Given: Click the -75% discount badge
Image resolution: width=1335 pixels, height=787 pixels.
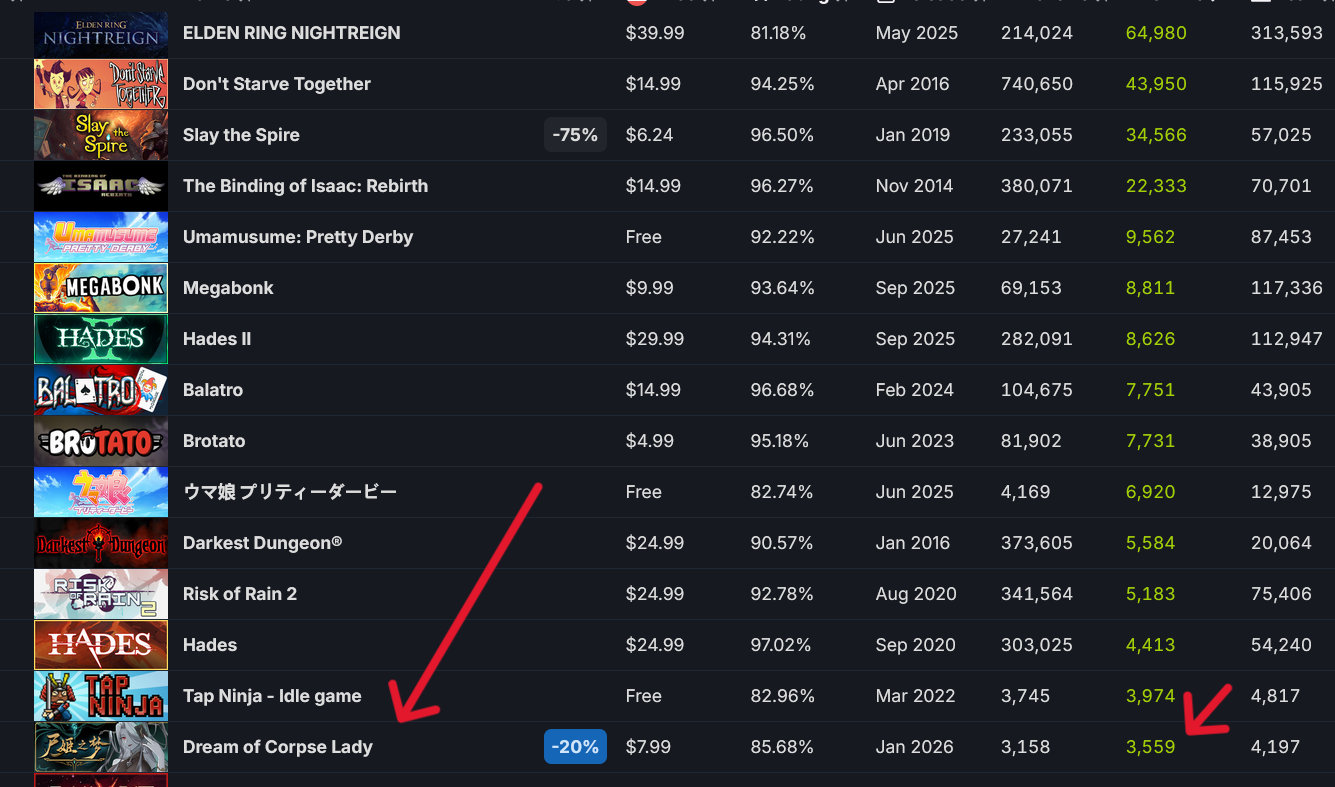Looking at the screenshot, I should [x=575, y=135].
